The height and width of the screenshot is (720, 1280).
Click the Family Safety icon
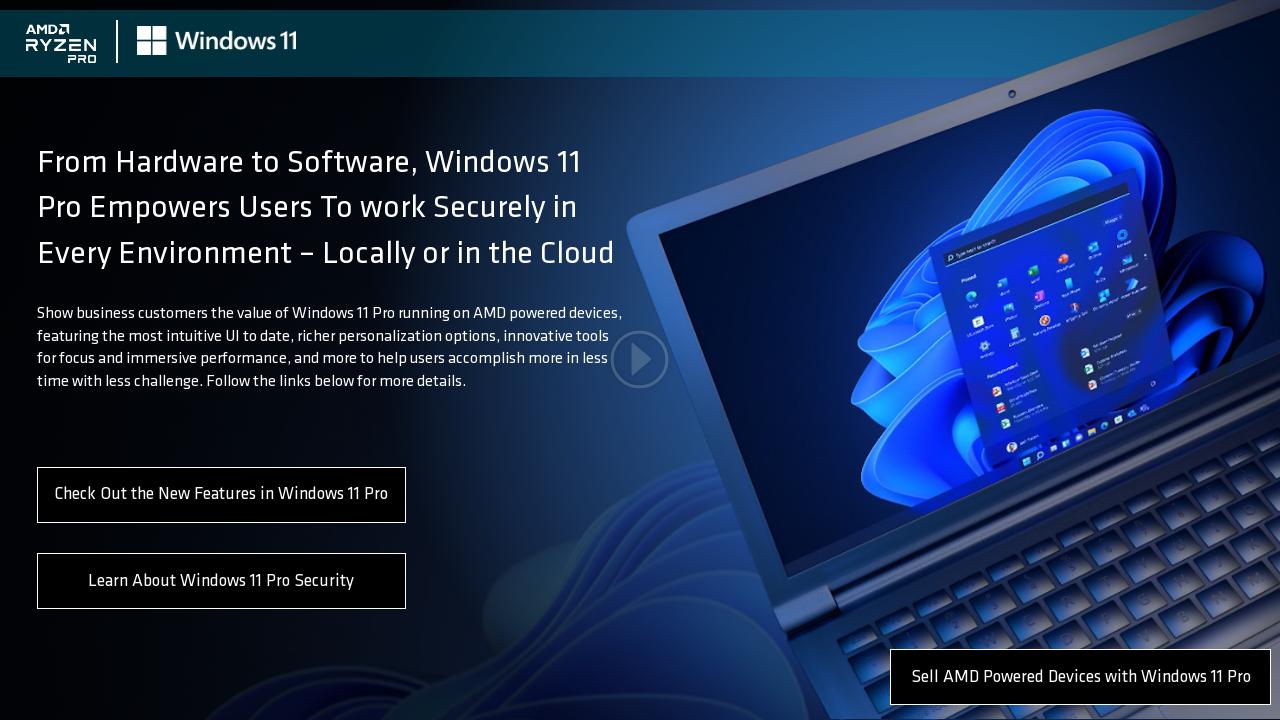[1043, 321]
